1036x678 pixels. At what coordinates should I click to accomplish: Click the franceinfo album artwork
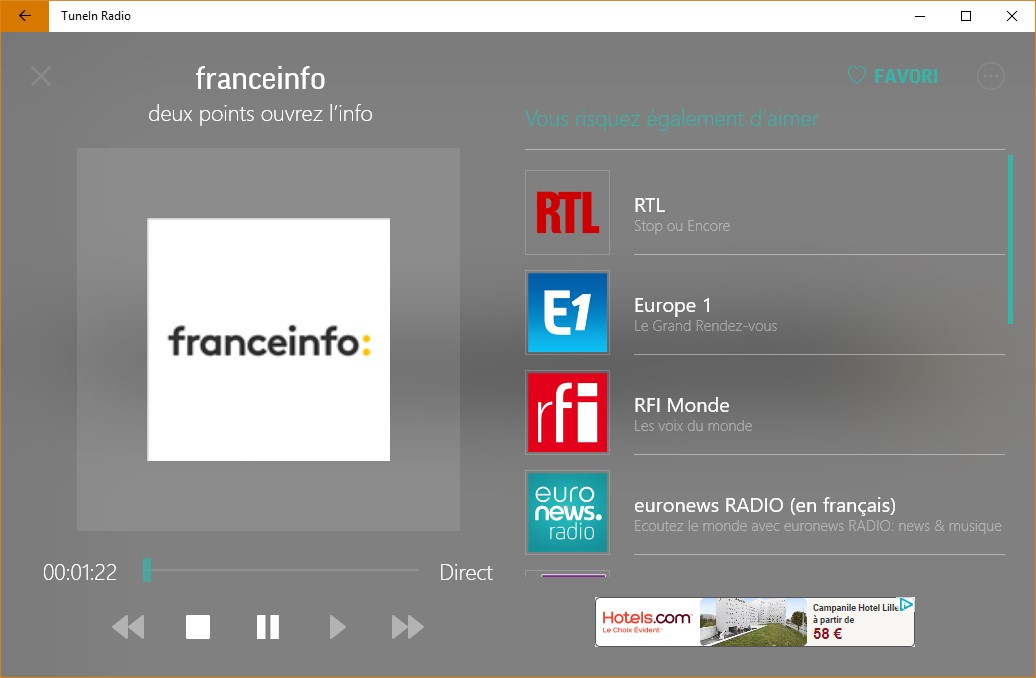[x=268, y=340]
